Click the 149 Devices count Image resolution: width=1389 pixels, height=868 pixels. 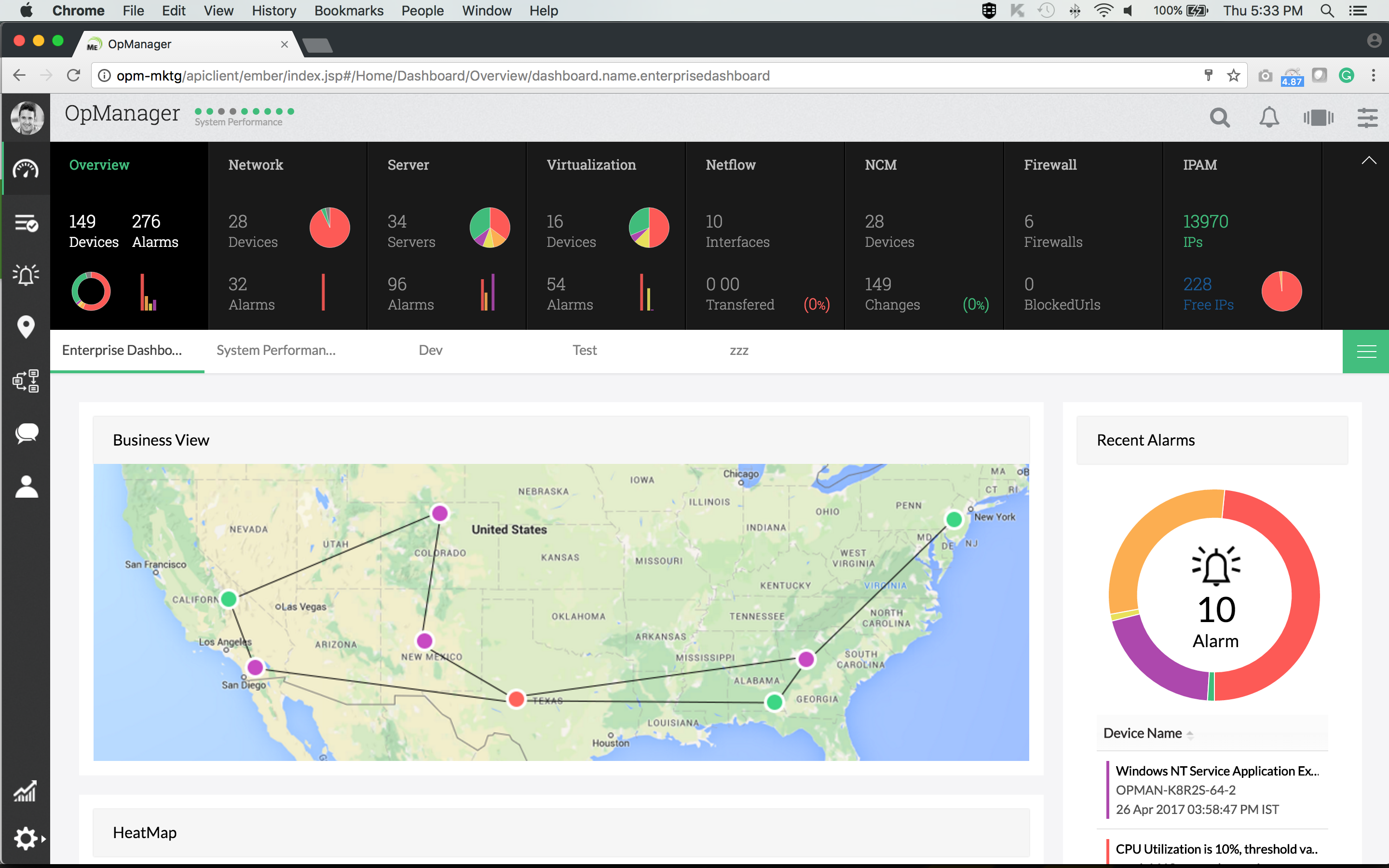(x=94, y=231)
